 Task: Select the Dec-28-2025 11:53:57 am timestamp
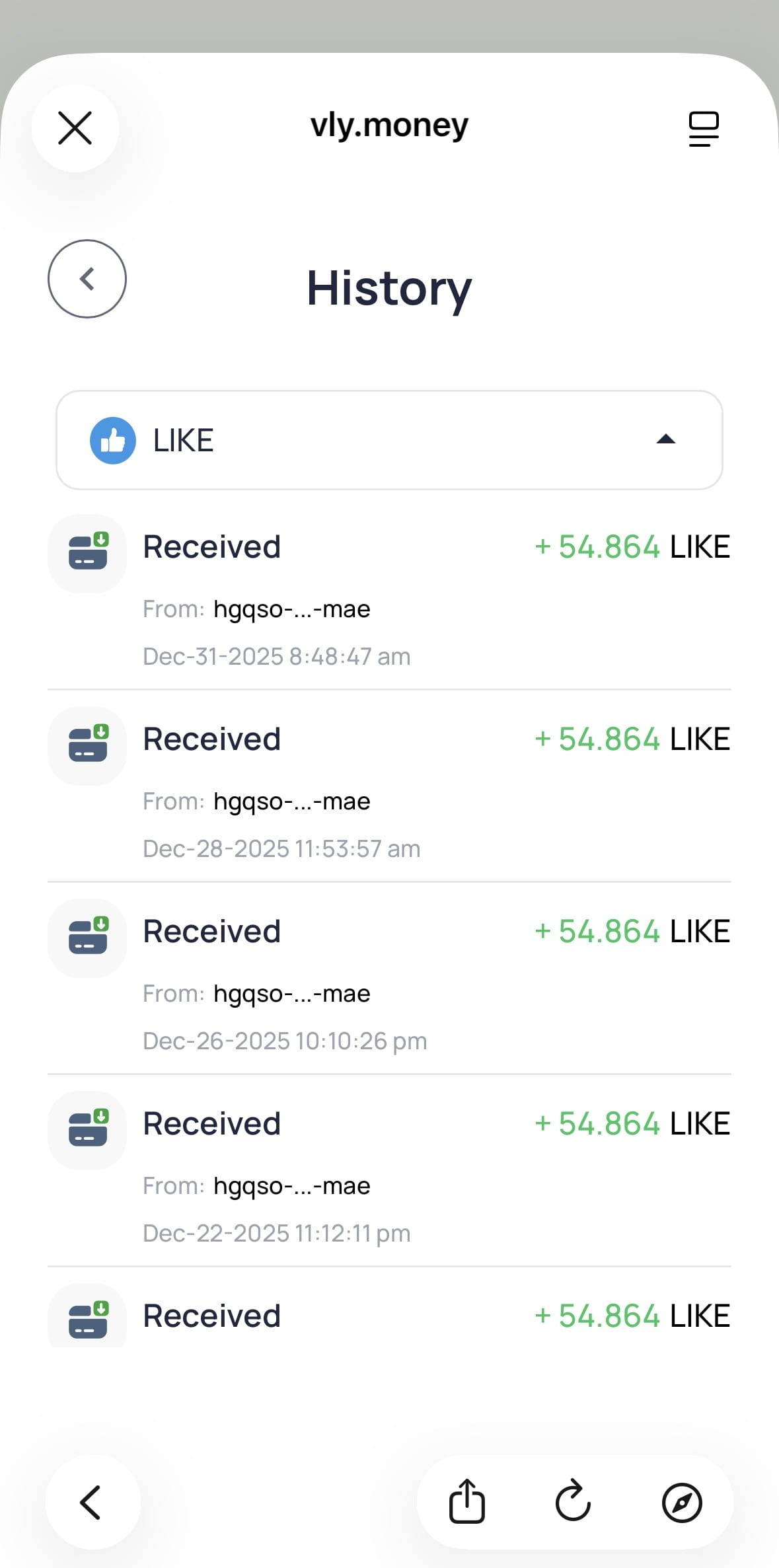coord(281,849)
